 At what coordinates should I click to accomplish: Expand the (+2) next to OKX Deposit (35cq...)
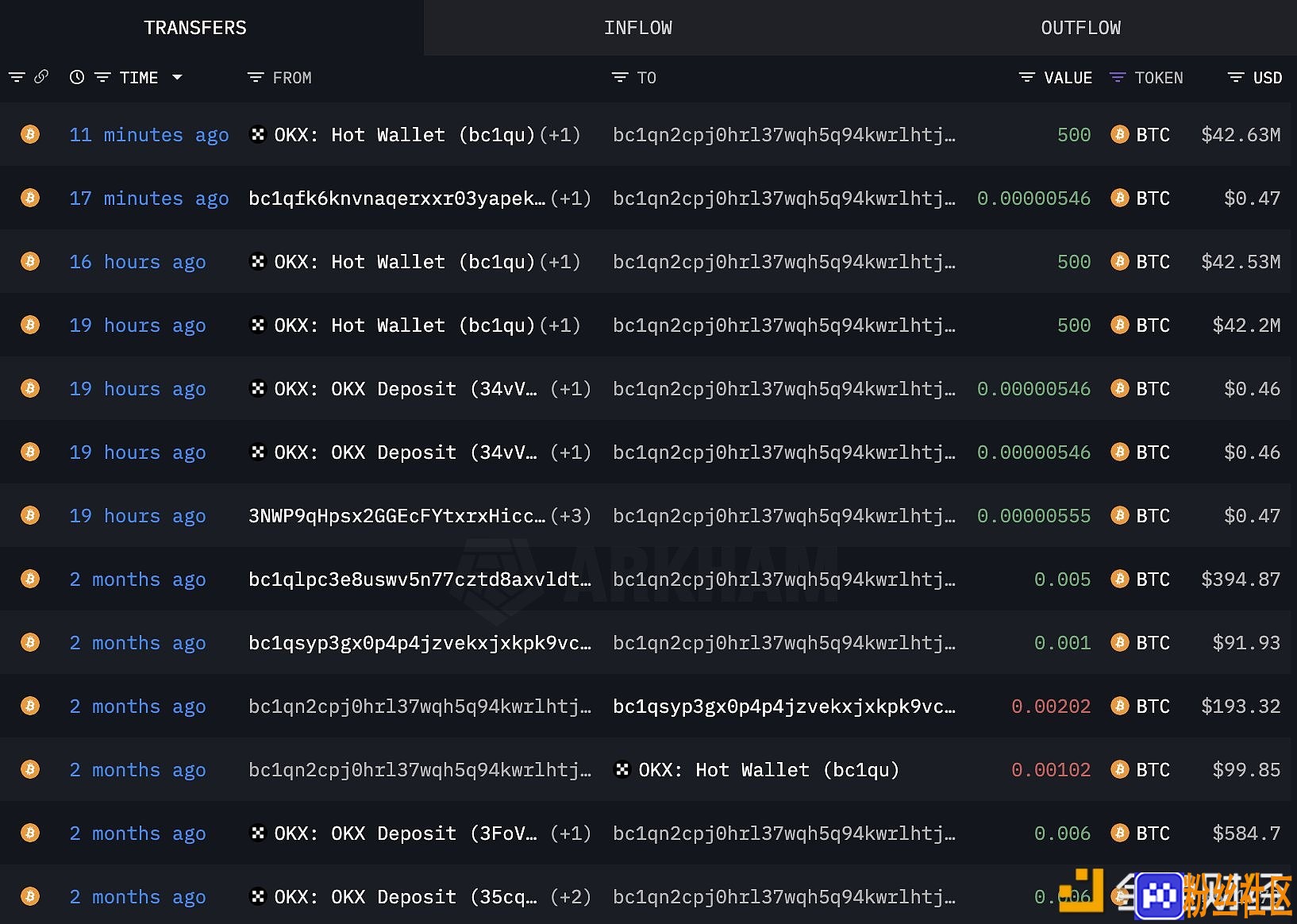571,897
